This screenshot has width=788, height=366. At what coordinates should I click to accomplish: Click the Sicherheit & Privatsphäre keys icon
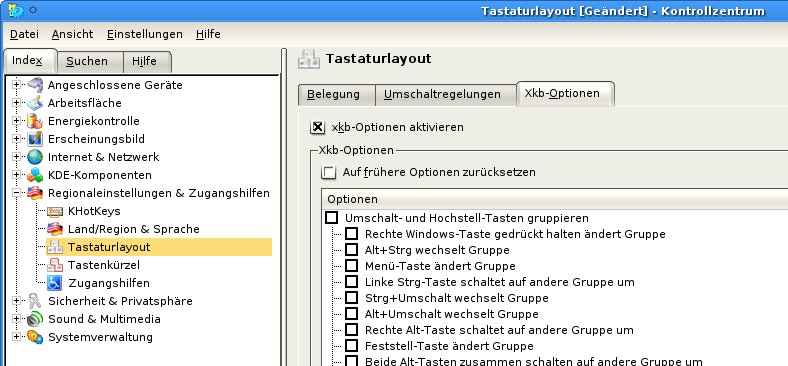tap(35, 301)
